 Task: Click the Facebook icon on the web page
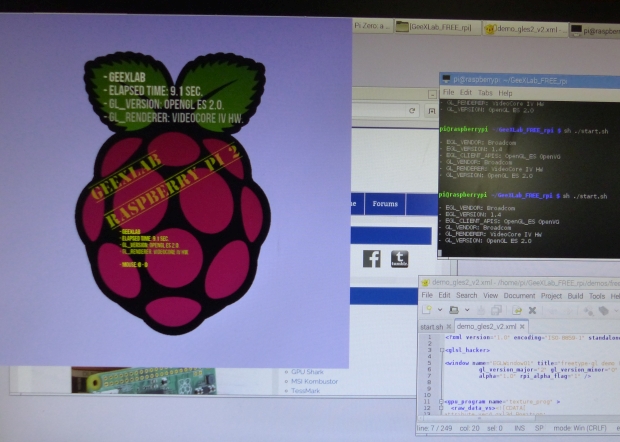coord(372,259)
